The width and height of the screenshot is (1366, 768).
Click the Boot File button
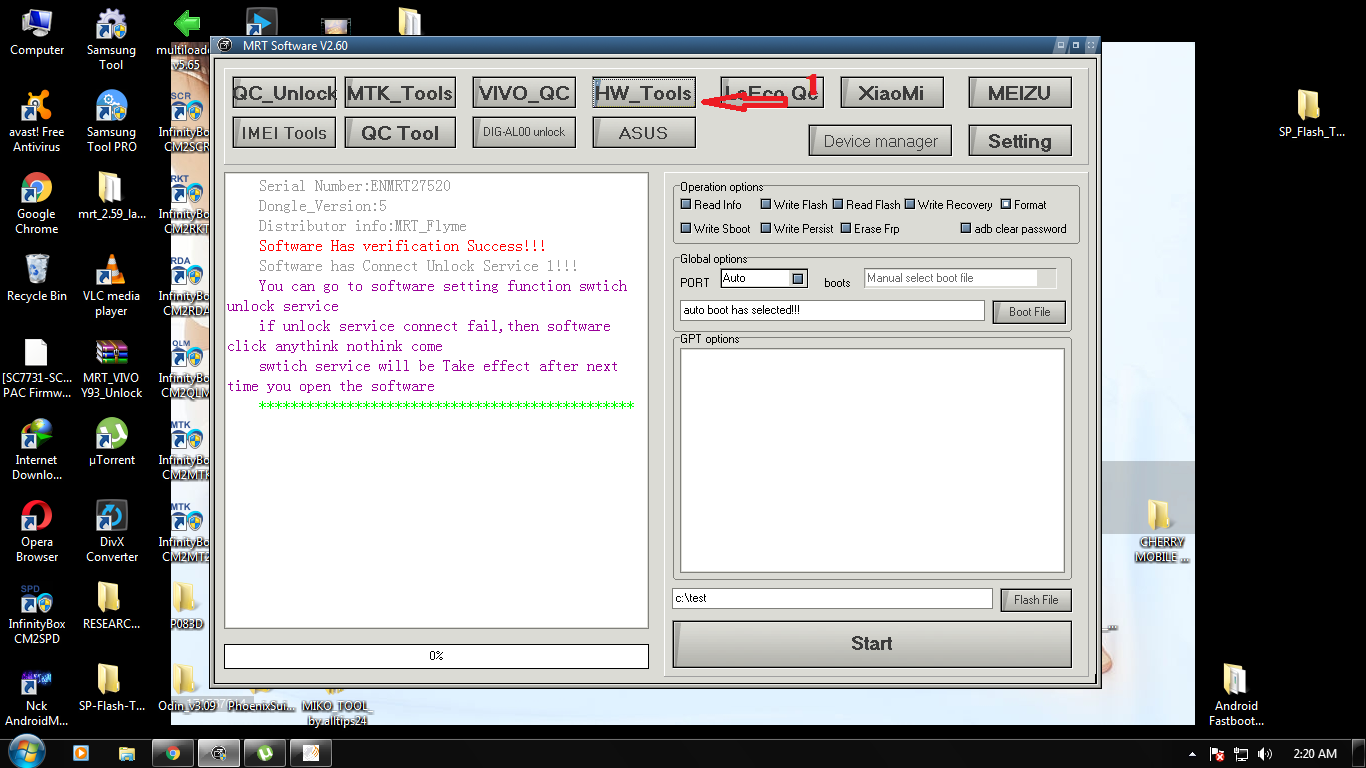(x=1029, y=312)
